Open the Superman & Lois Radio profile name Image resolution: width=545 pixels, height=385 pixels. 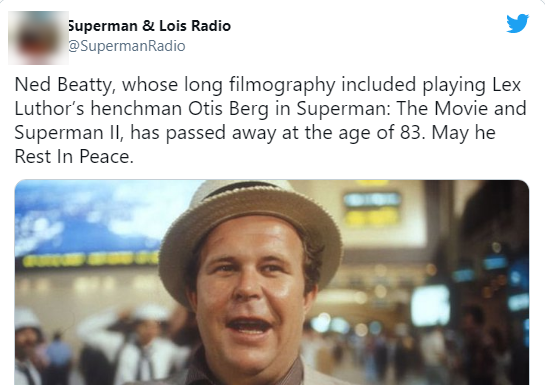coord(149,26)
